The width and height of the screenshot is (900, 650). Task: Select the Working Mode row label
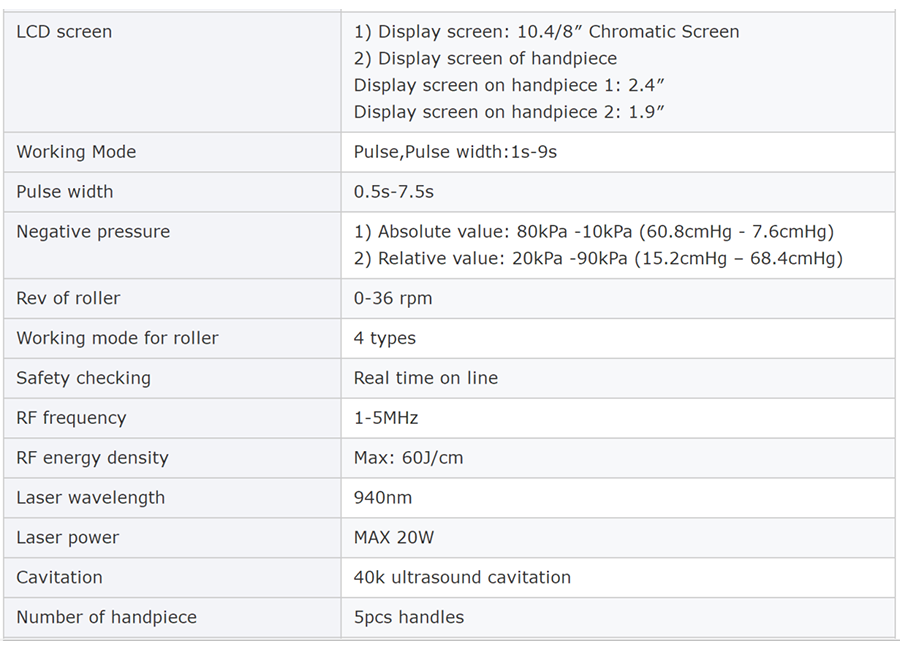coord(76,152)
